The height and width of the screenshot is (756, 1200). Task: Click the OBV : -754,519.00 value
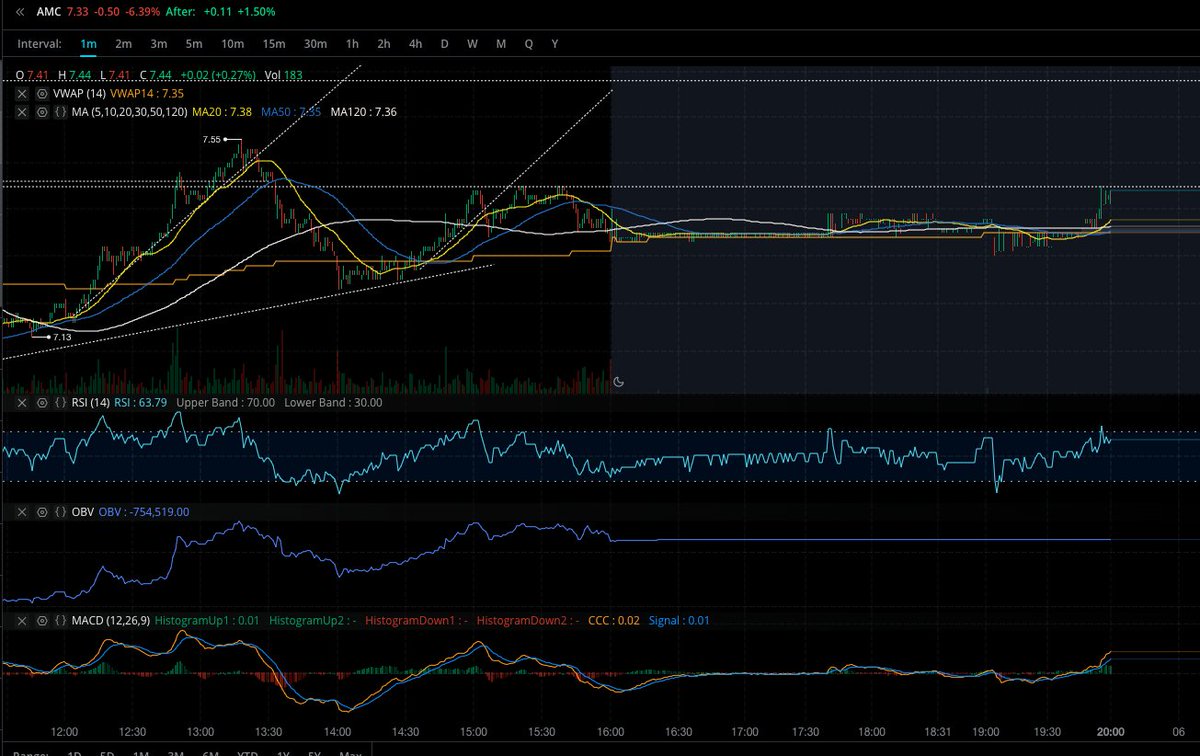(144, 511)
